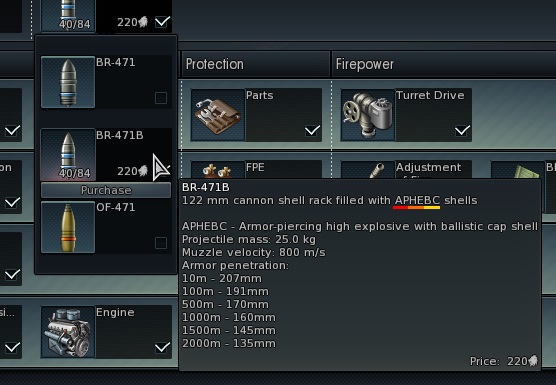Click the underlined APHEBC term in tooltip
556x385 pixels.
(417, 200)
